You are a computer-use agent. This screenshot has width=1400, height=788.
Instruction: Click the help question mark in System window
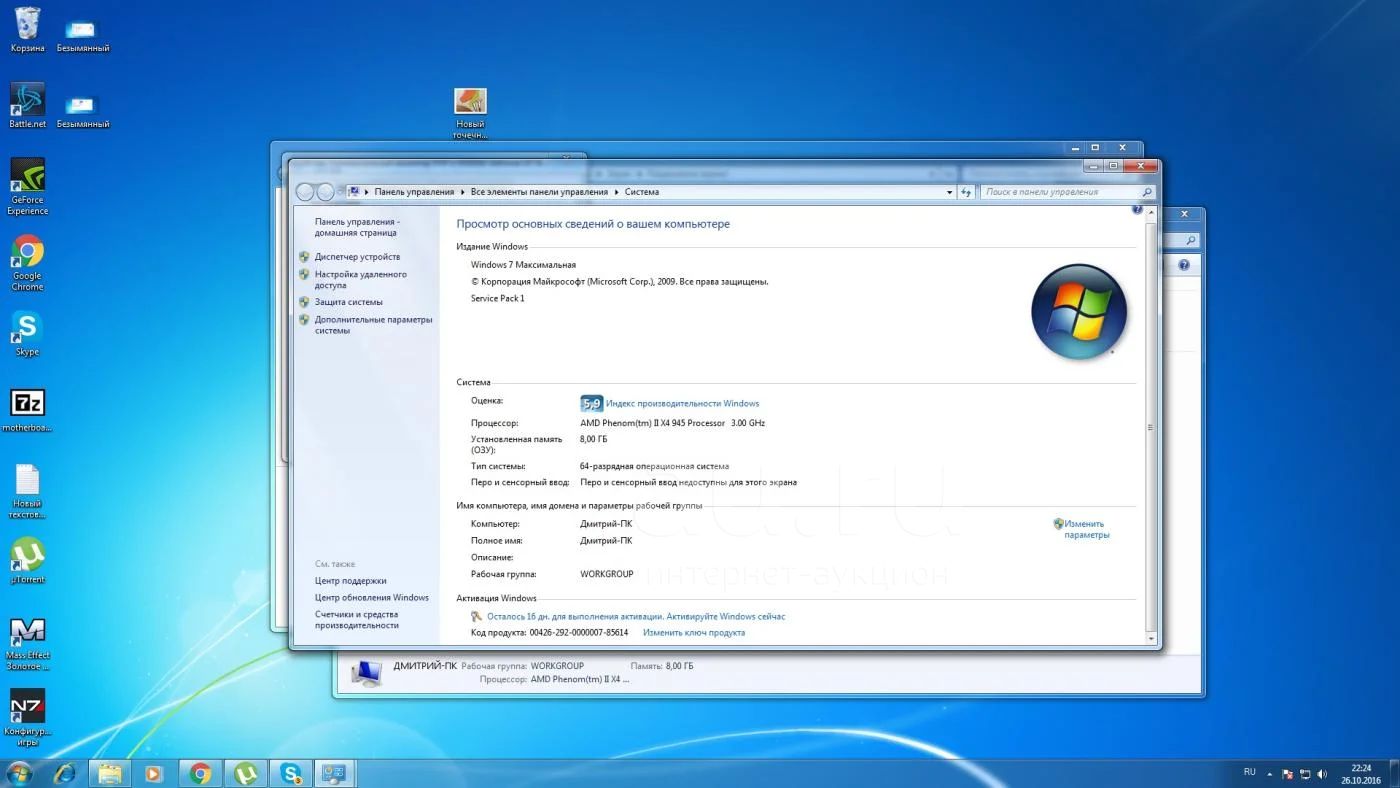pos(1137,210)
